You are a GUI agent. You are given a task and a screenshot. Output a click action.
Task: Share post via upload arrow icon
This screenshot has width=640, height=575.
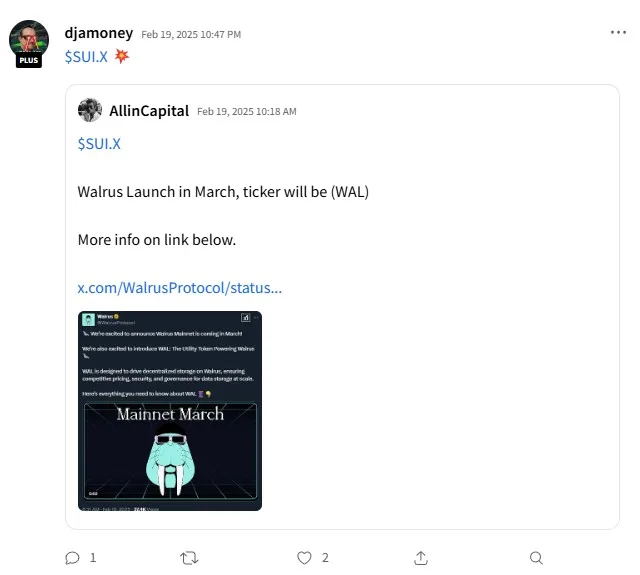point(421,557)
